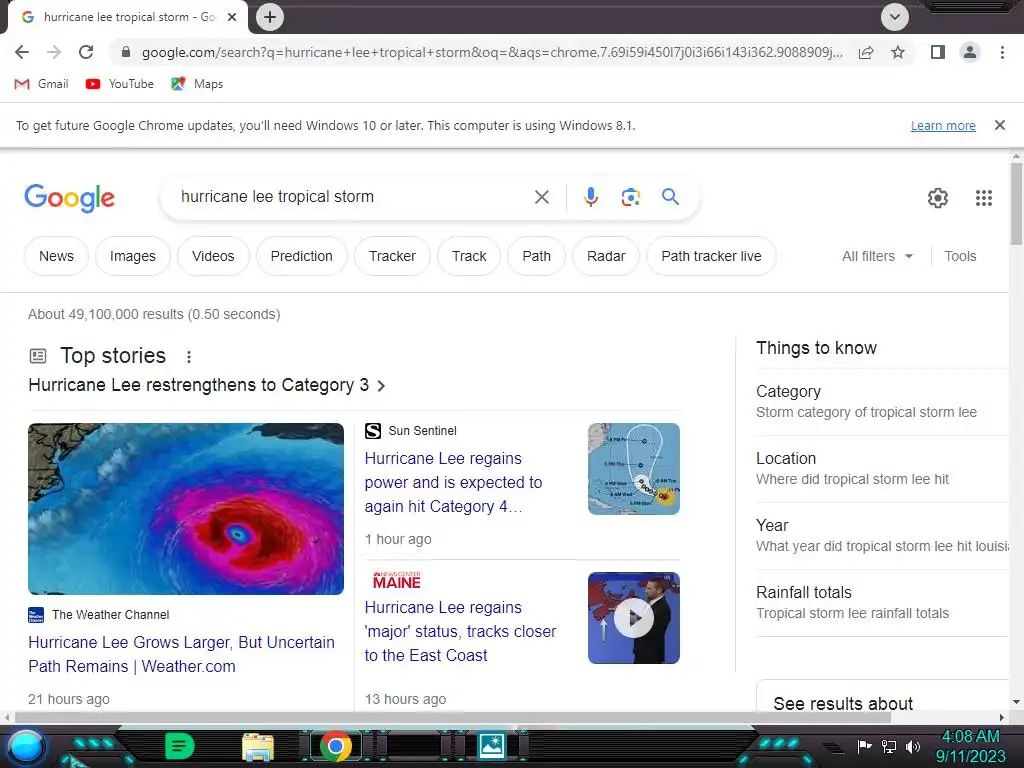Open the tab search dropdown arrow
The image size is (1024, 768).
pyautogui.click(x=895, y=17)
